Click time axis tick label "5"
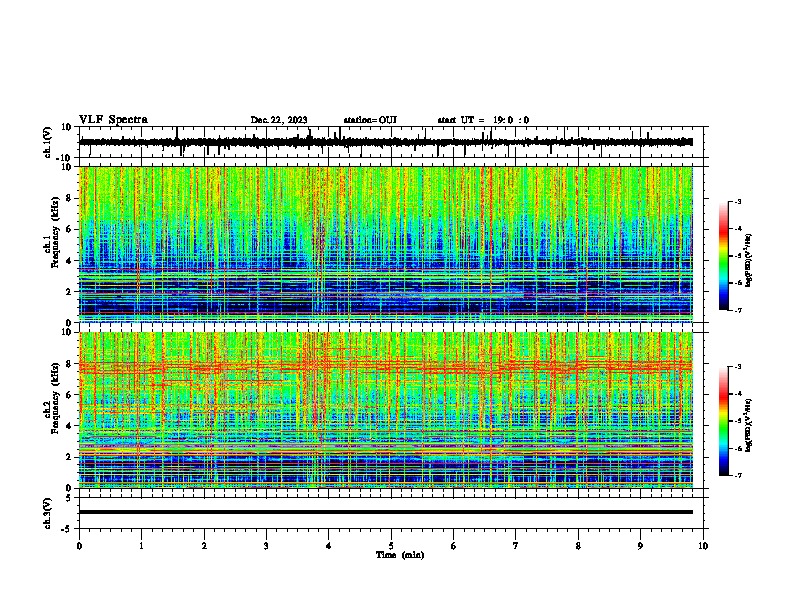Viewport: 792px width, 612px height. tap(391, 546)
